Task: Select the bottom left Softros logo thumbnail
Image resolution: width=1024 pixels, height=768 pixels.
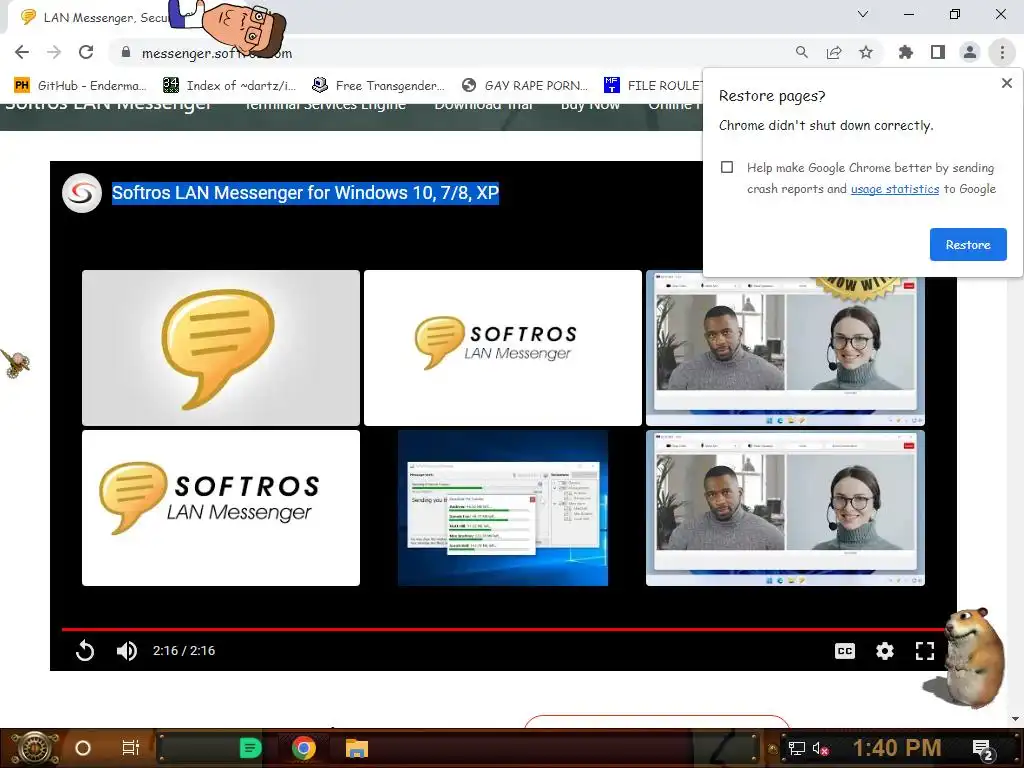Action: (x=221, y=507)
